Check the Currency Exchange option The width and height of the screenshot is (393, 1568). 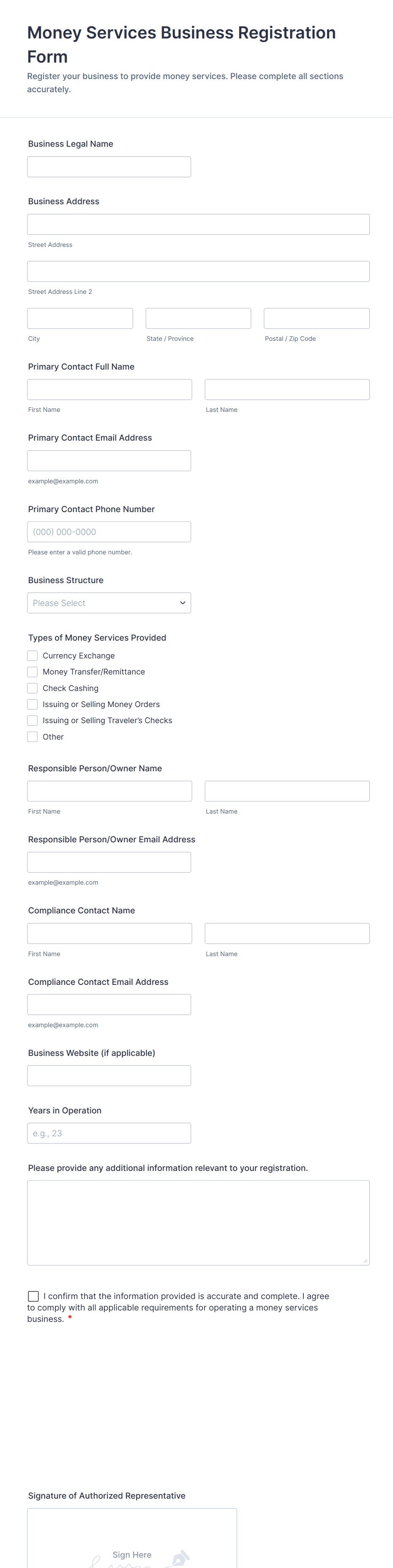click(x=33, y=655)
